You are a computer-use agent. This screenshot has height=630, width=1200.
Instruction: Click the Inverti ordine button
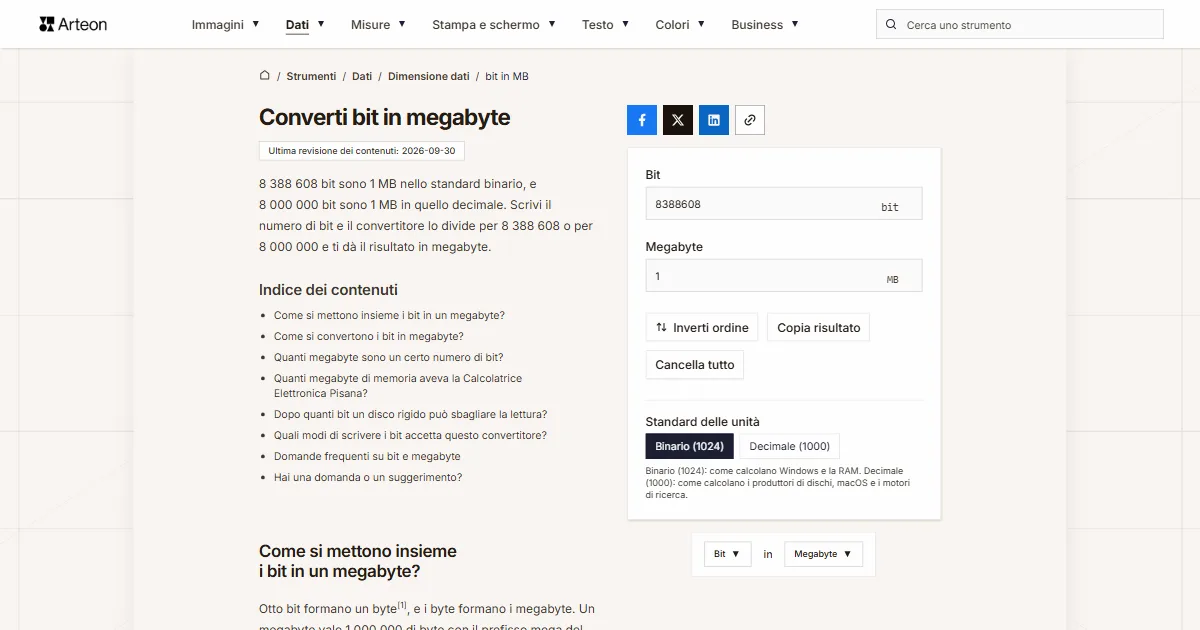(x=702, y=328)
